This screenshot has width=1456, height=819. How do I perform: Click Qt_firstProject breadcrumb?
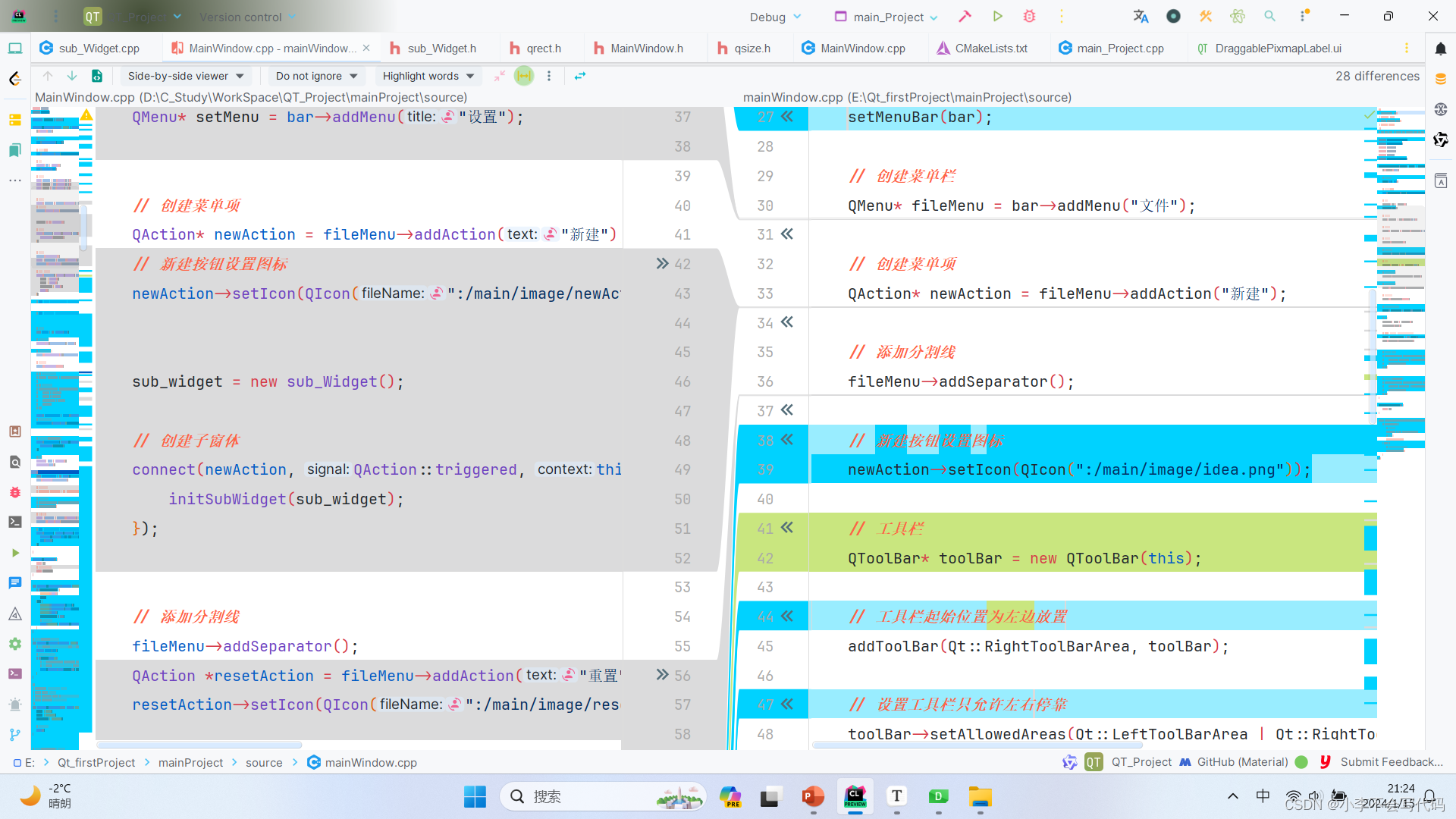pos(96,762)
